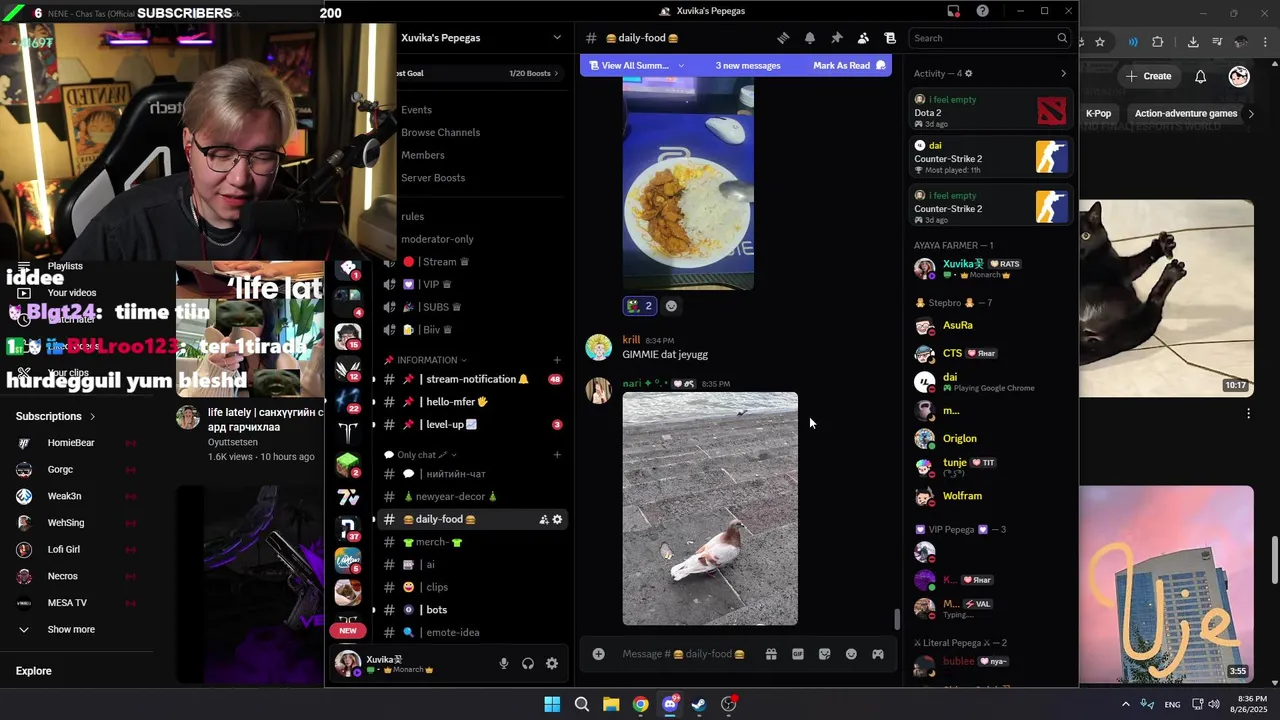1280x720 pixels.
Task: Open Browse Channels
Action: [x=440, y=132]
